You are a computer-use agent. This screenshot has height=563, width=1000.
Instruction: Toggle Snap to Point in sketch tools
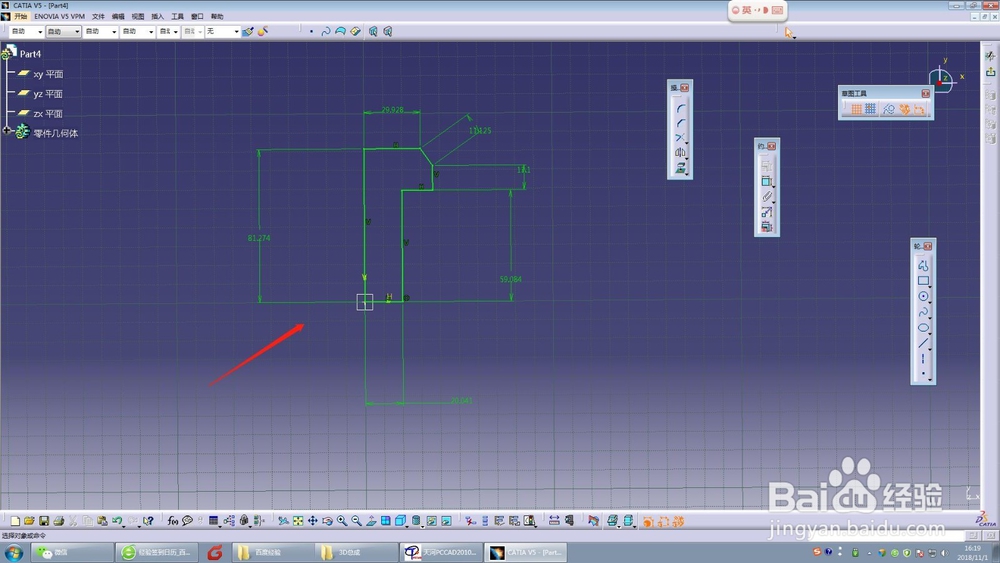871,110
